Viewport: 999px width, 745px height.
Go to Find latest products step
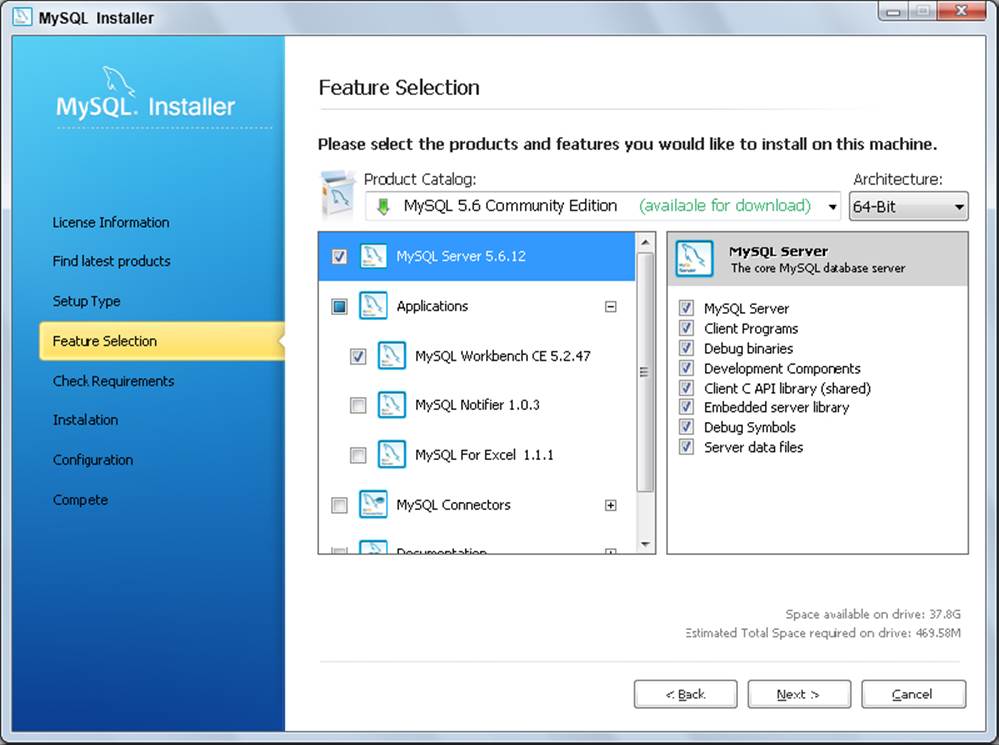coord(111,261)
